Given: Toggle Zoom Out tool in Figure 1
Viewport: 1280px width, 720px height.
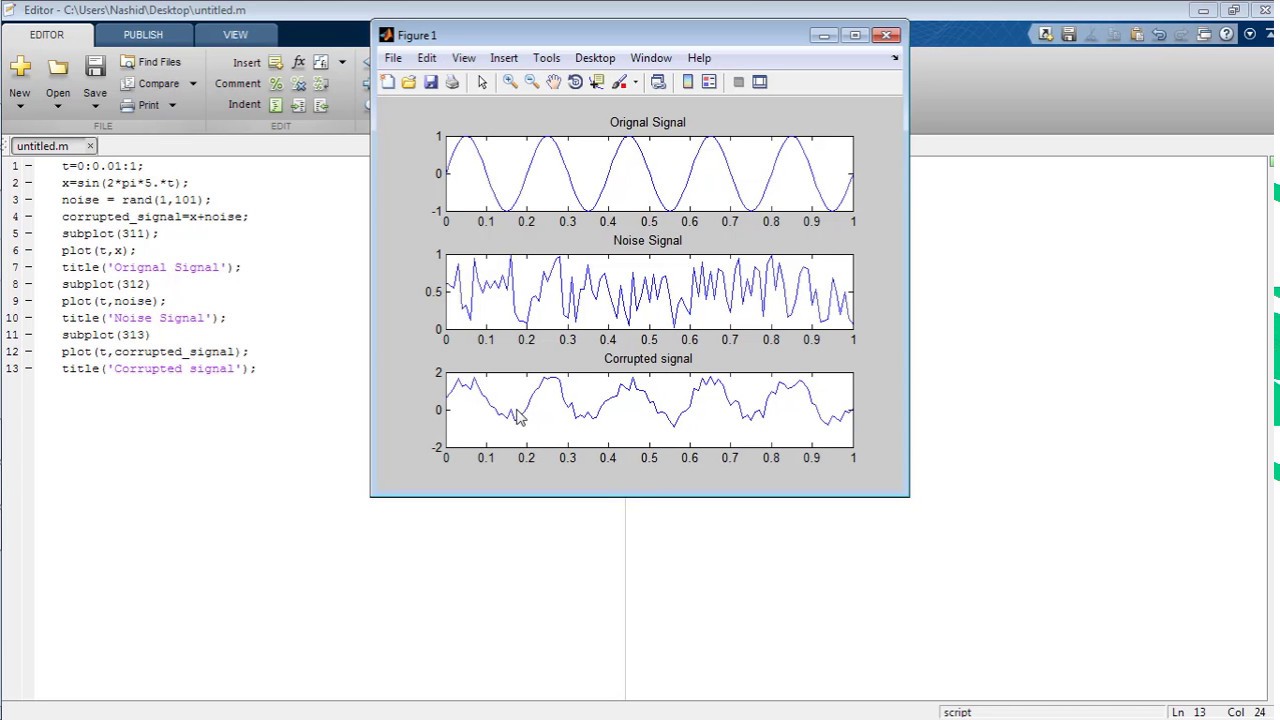Looking at the screenshot, I should pos(532,82).
